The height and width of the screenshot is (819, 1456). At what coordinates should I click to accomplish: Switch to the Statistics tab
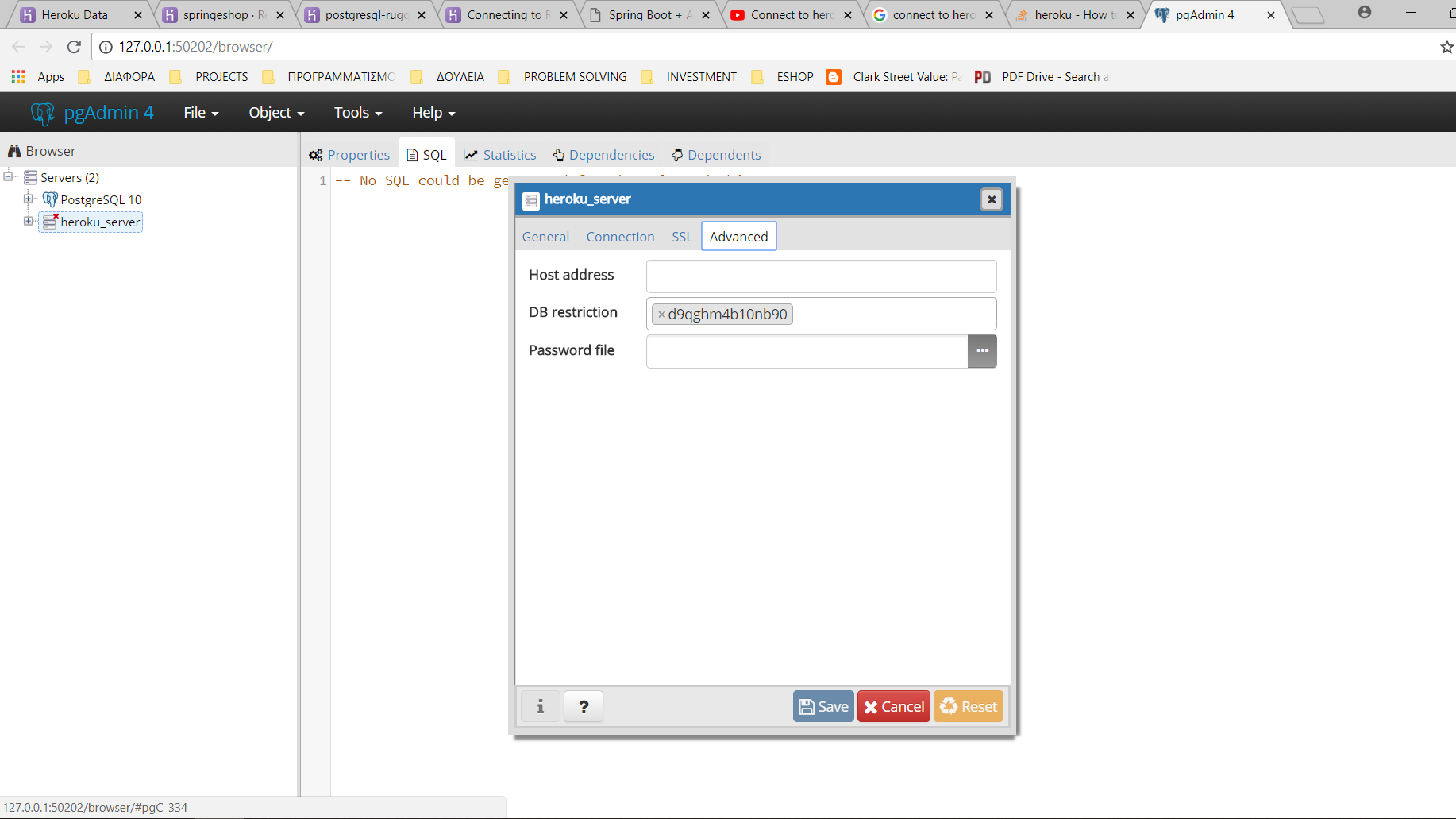[500, 155]
